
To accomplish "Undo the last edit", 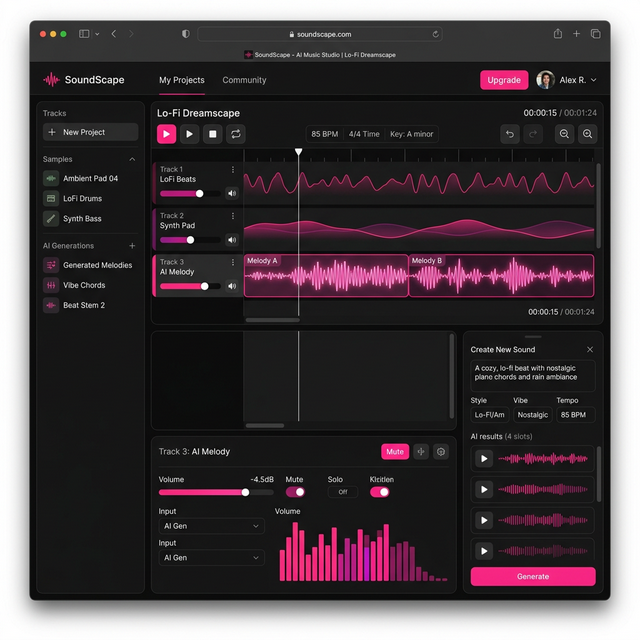I will tap(510, 134).
